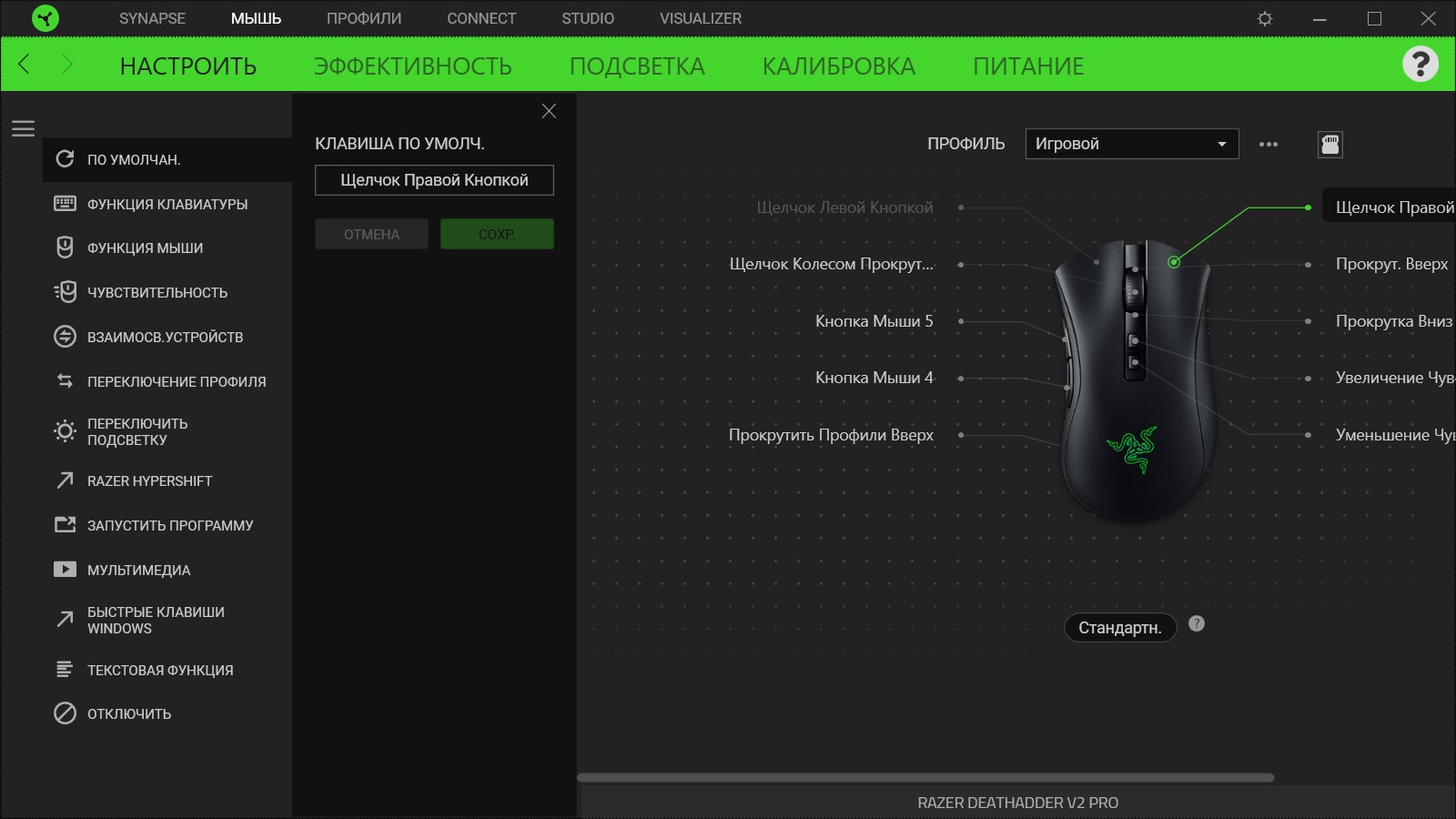
Task: Select the disable (ОТКЛЮЧИТЬ) icon
Action: pyautogui.click(x=65, y=713)
